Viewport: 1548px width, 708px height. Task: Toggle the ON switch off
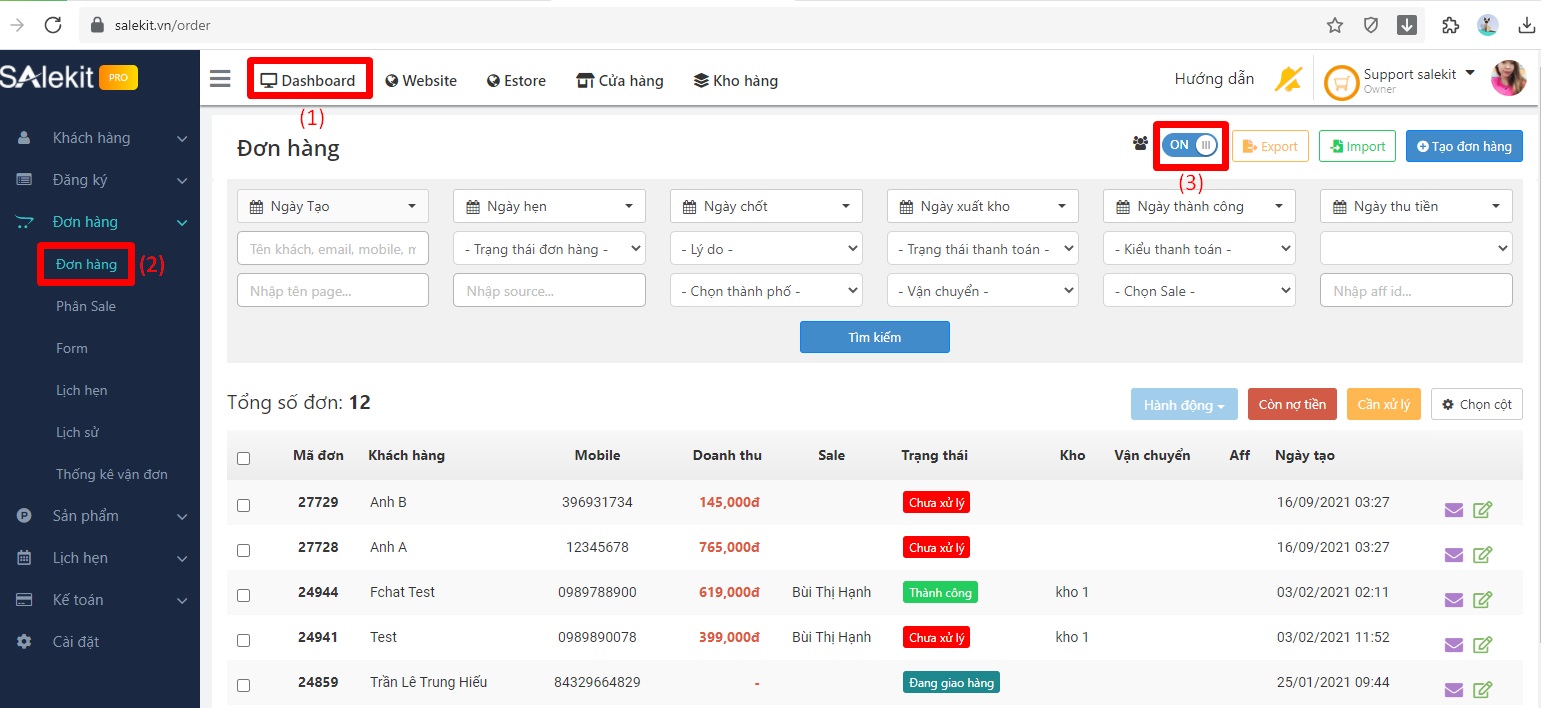tap(1191, 145)
